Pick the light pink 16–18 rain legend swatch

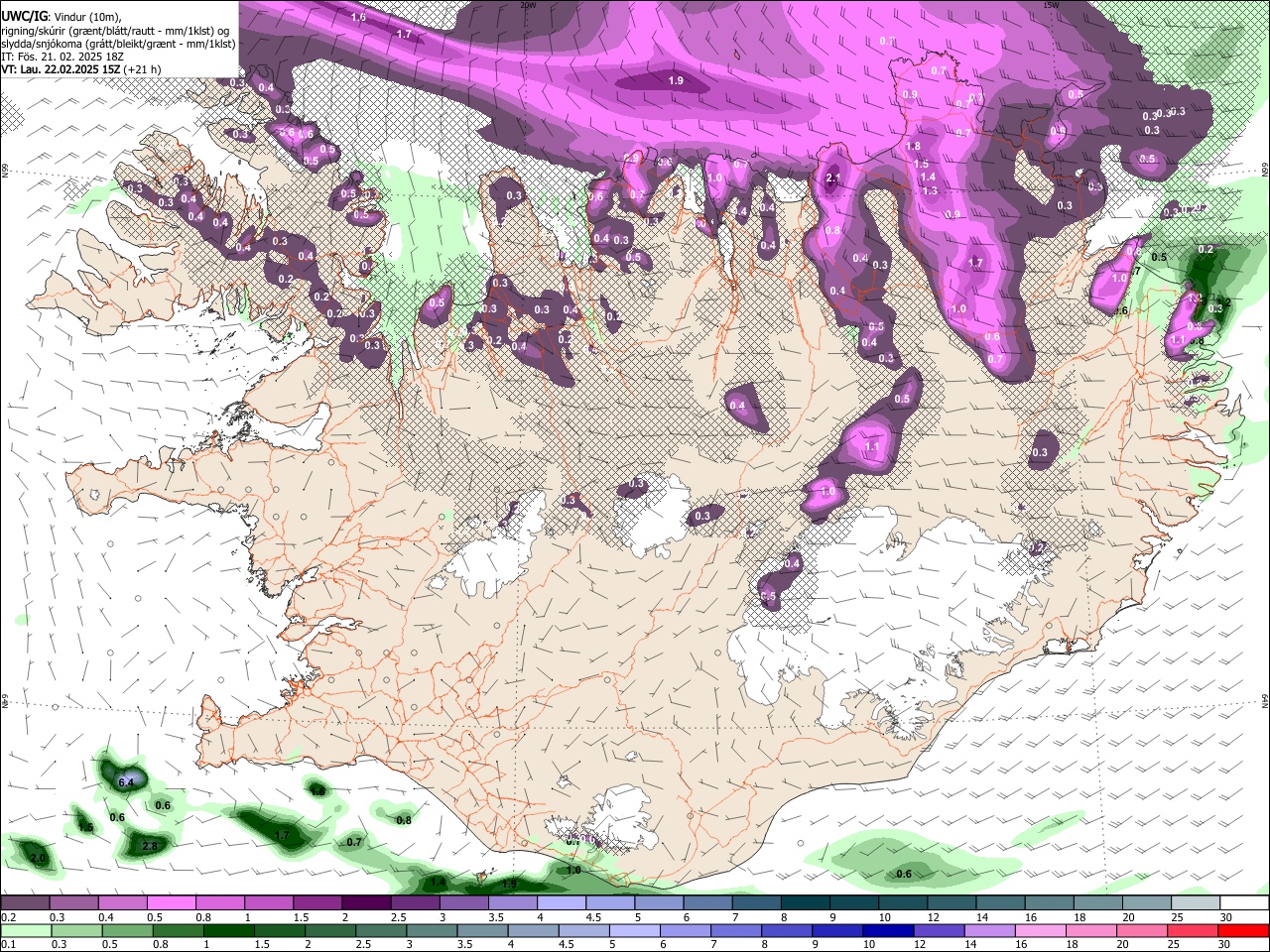[1041, 930]
